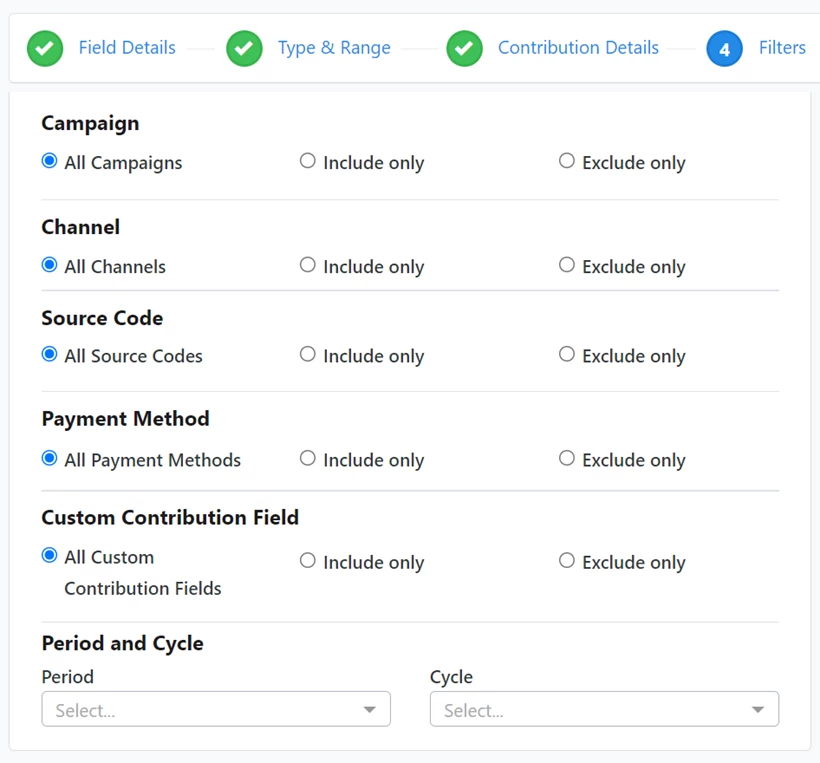Select the All Payment Methods radio button
The height and width of the screenshot is (763, 820).
point(49,458)
